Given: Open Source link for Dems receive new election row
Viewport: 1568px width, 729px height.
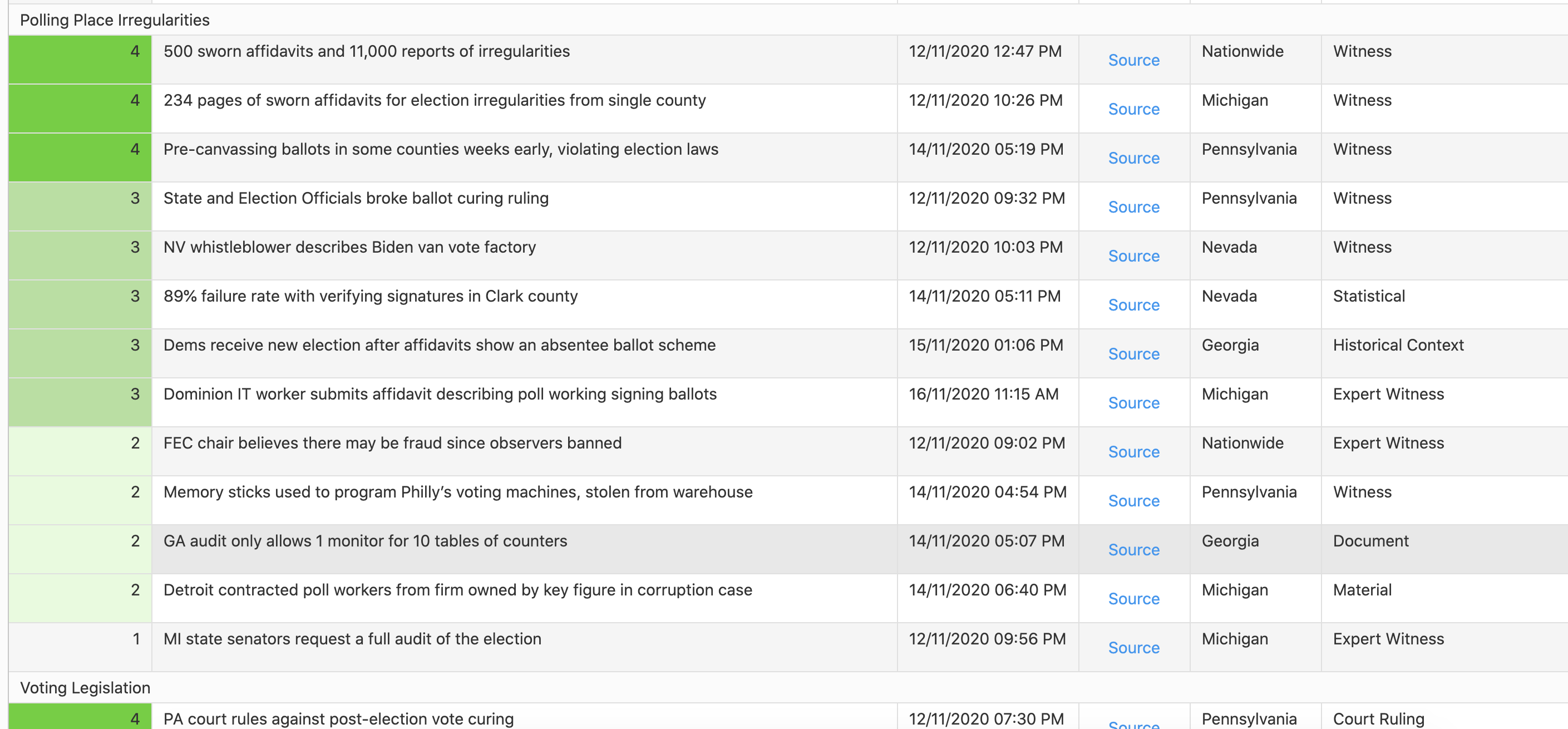Looking at the screenshot, I should (x=1133, y=354).
